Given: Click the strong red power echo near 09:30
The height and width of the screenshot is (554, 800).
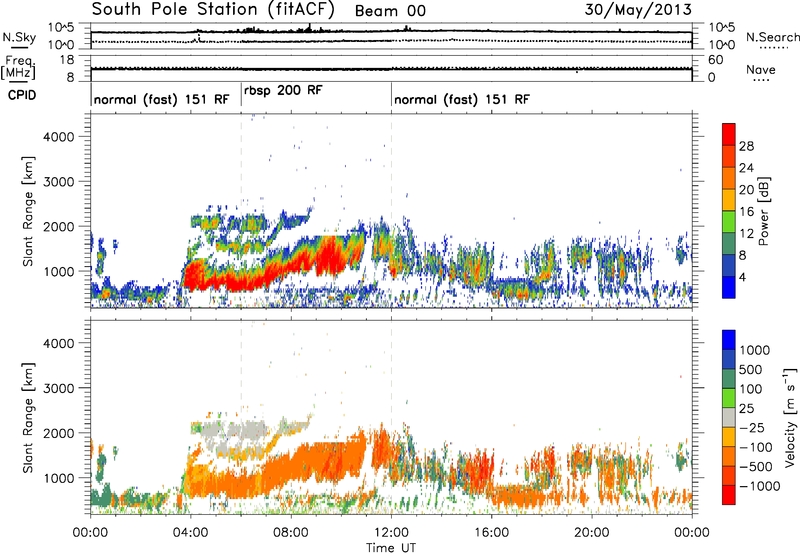Looking at the screenshot, I should 332,255.
